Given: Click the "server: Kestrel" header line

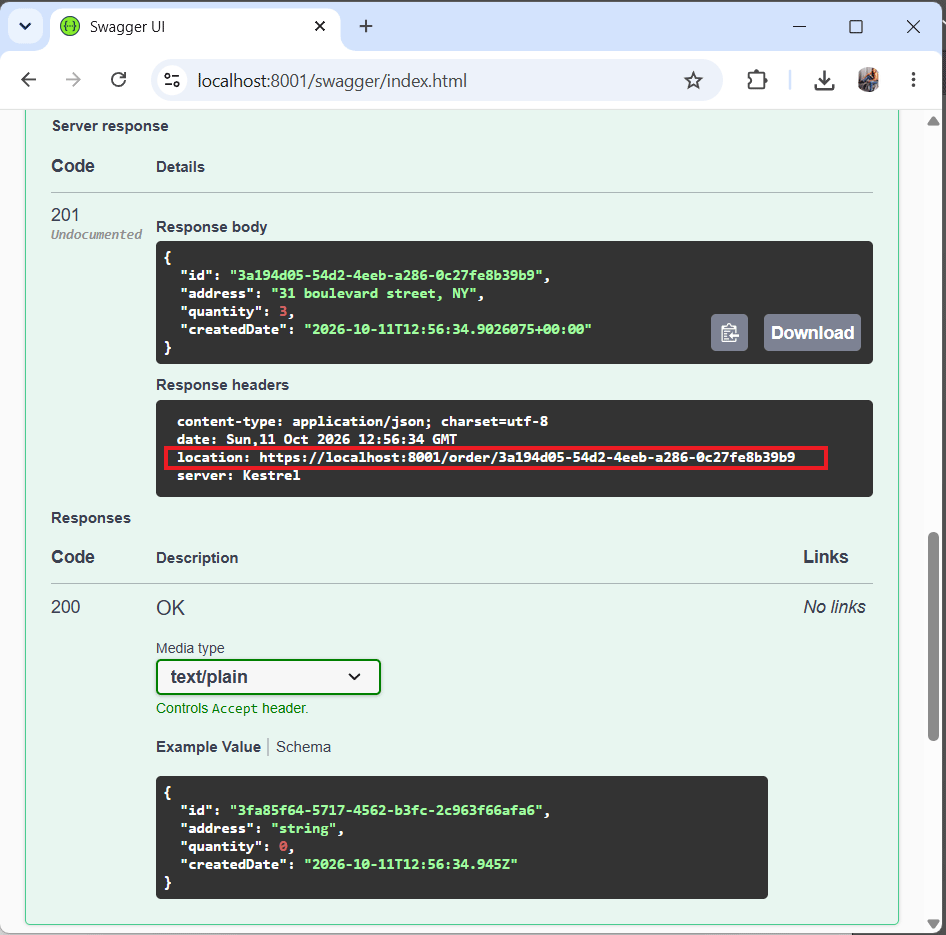Looking at the screenshot, I should click(238, 475).
